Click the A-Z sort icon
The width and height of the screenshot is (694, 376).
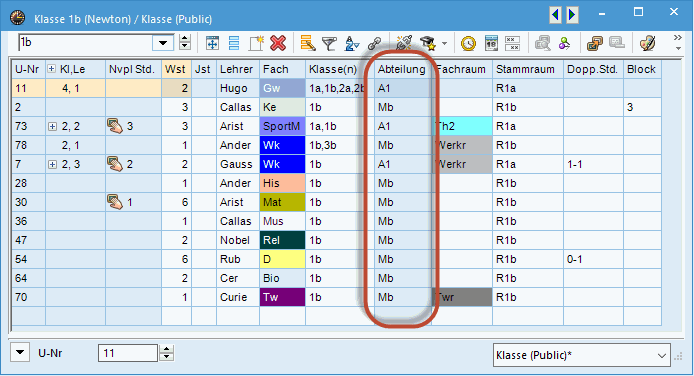coord(352,43)
